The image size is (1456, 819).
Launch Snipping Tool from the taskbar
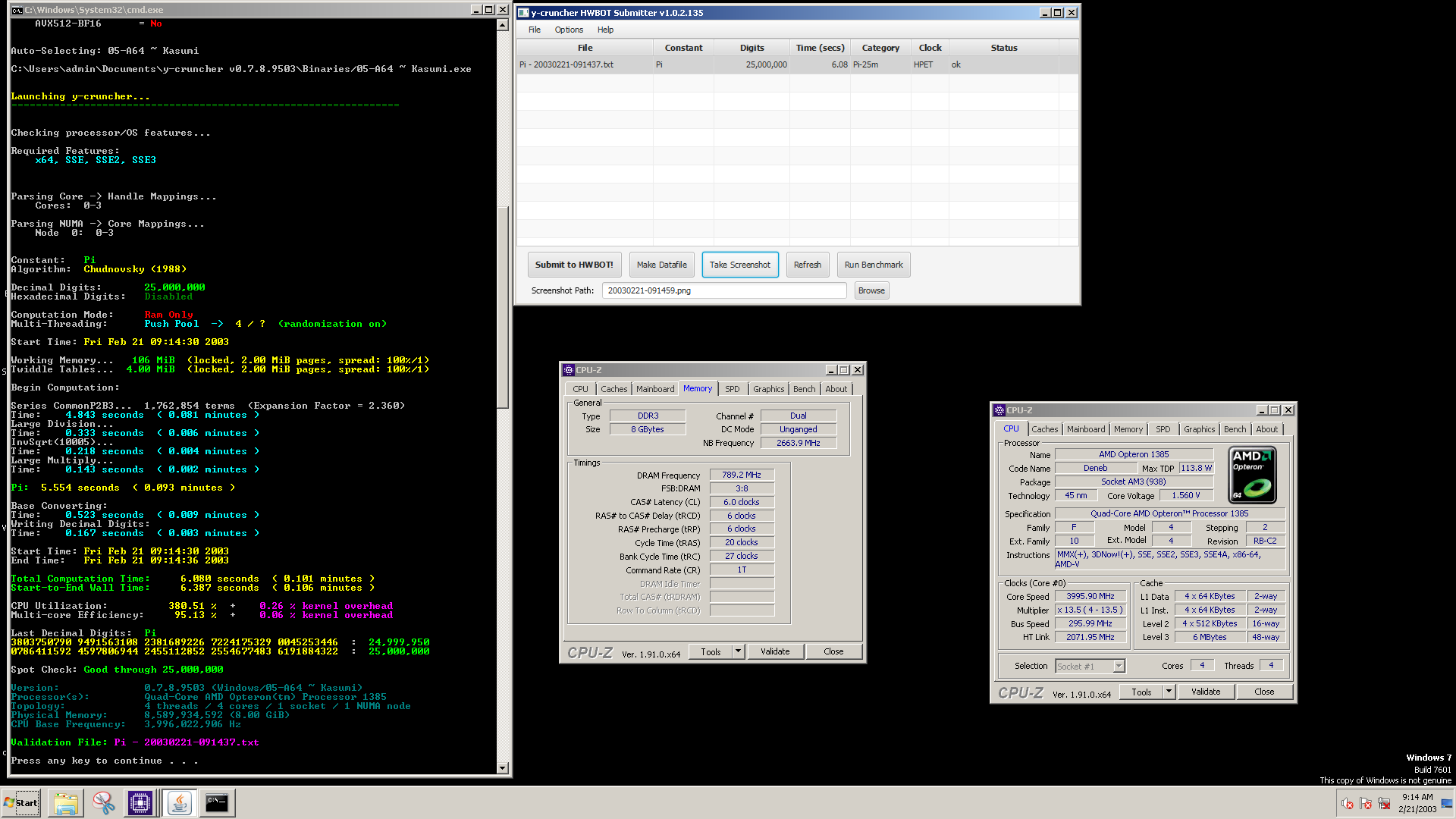(103, 803)
